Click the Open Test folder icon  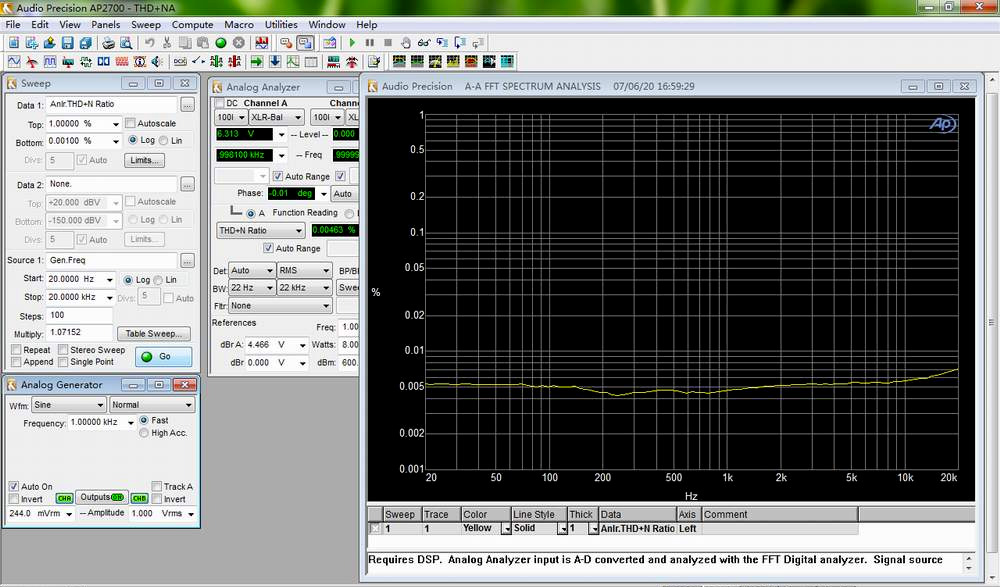[x=49, y=43]
